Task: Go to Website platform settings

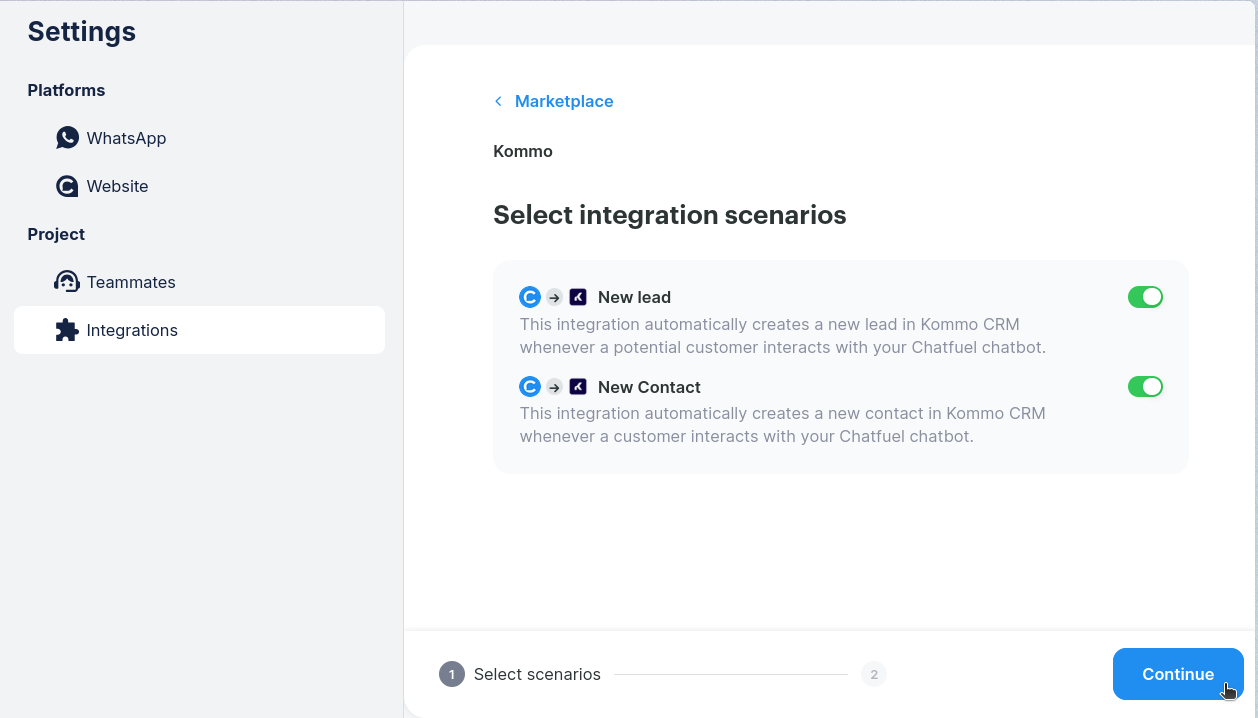Action: [x=117, y=186]
